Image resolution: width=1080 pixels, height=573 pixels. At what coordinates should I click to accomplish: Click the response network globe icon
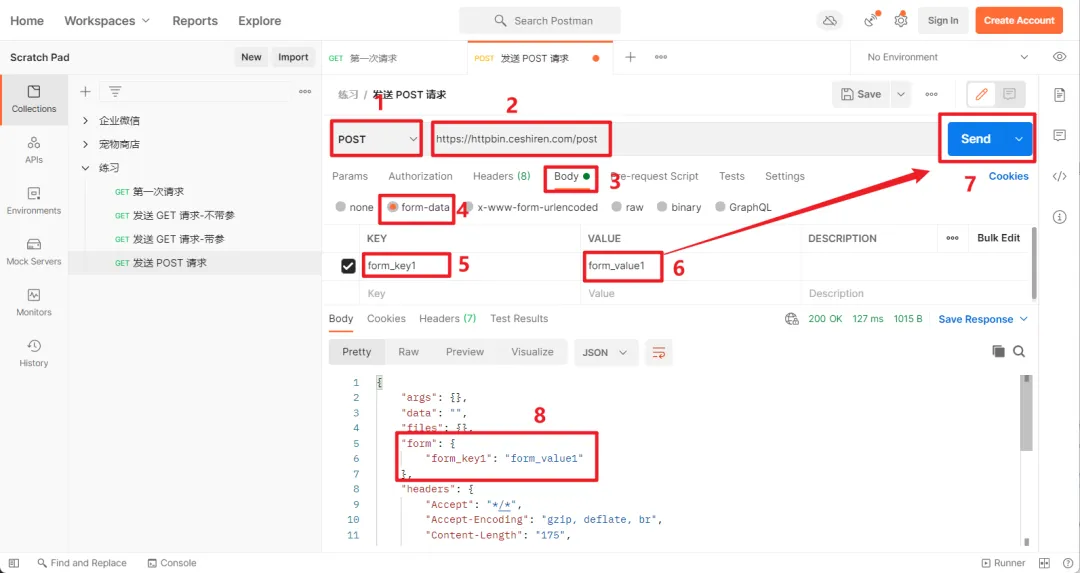pos(791,319)
